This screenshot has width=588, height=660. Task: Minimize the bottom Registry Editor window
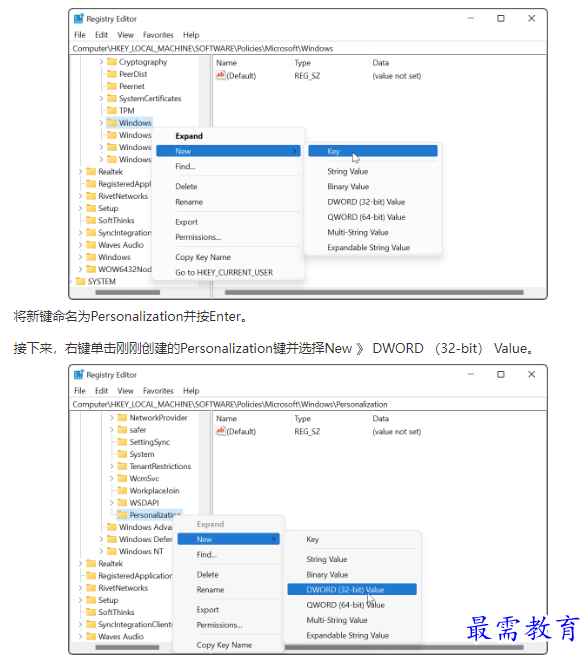(x=471, y=374)
